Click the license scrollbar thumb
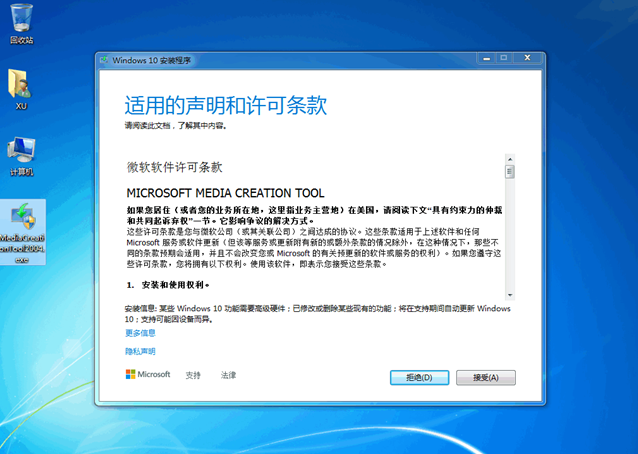 click(510, 172)
